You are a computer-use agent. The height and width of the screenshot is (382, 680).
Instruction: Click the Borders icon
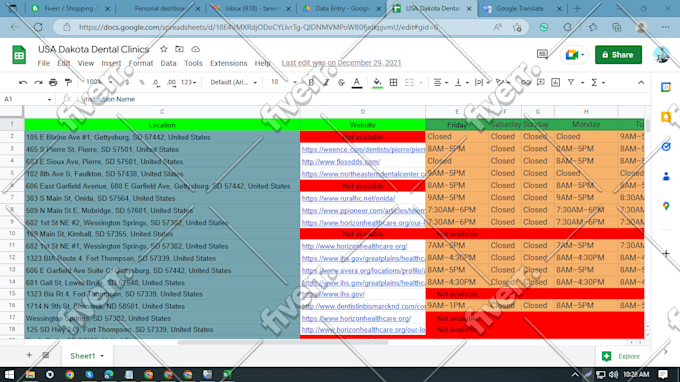pos(393,82)
